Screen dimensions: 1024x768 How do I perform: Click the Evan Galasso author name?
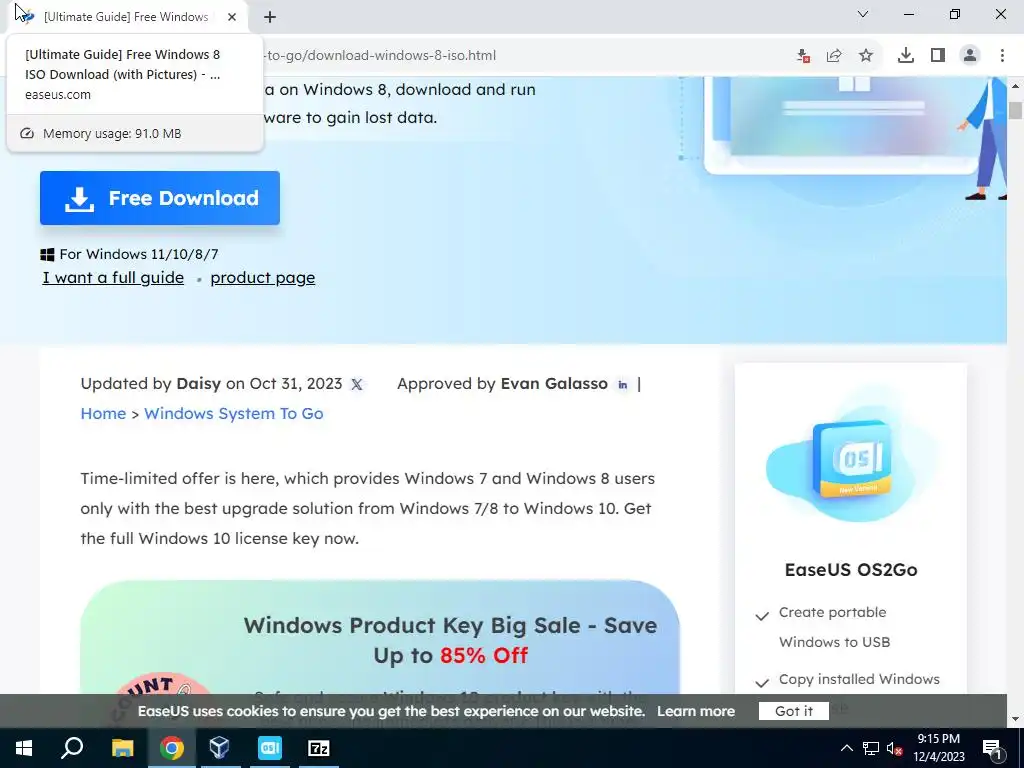click(x=554, y=383)
